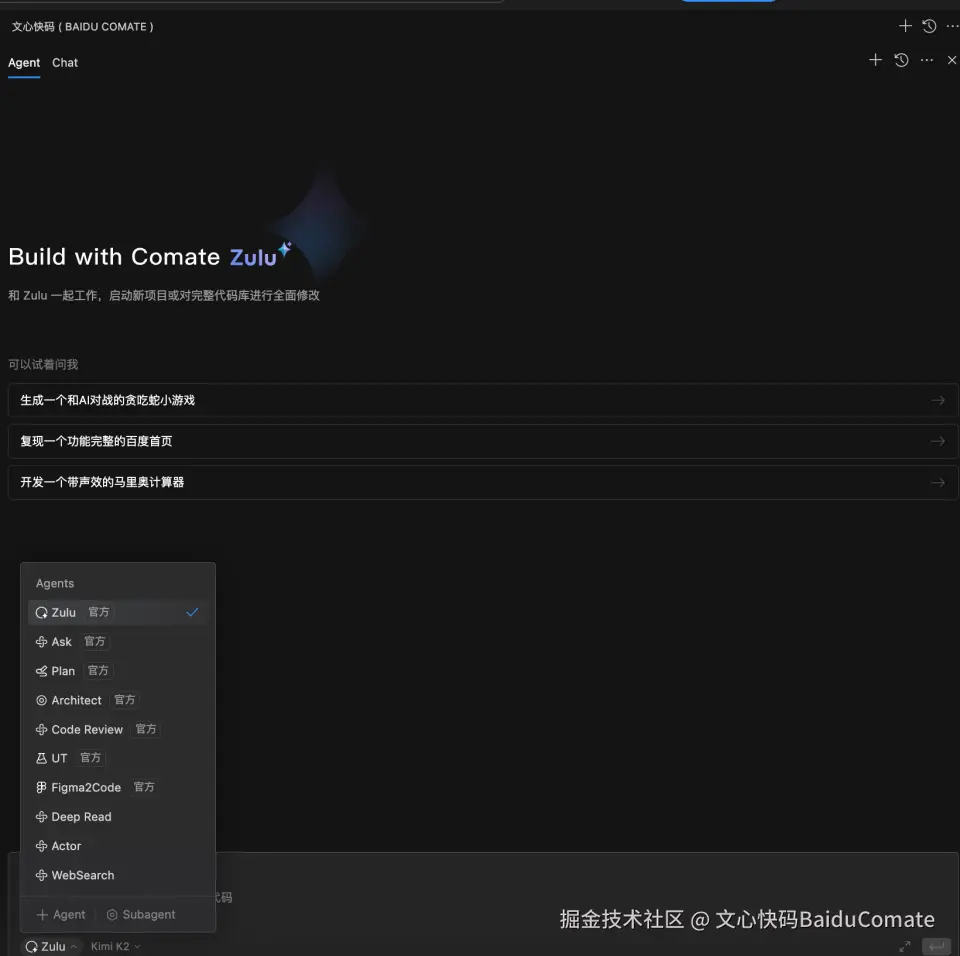Select the UT agent
The image size is (960, 956).
pos(118,758)
